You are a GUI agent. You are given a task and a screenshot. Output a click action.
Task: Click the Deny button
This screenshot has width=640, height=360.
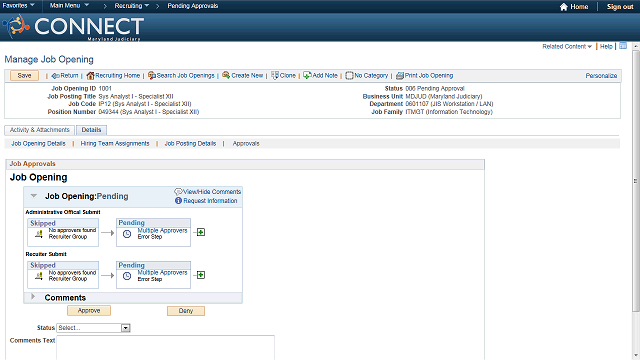tap(186, 311)
